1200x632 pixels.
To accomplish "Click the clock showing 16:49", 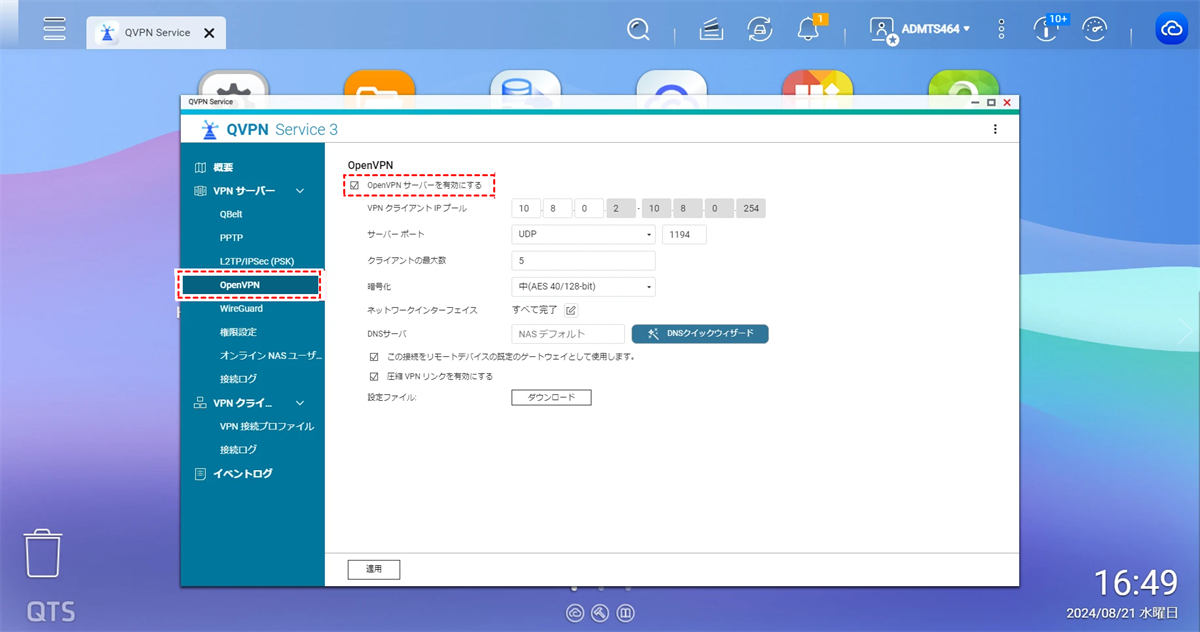I will [1135, 582].
